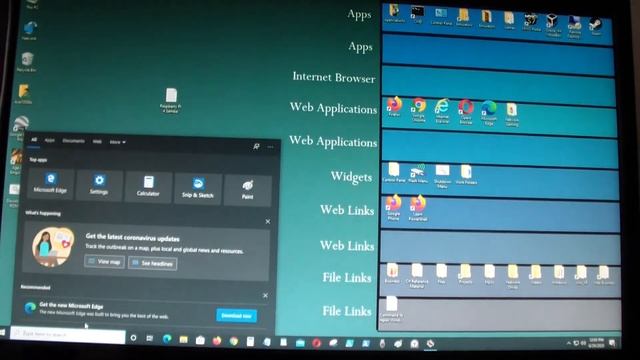Select Projects folder in File Links row
Viewport: 640px width, 360px height.
[x=465, y=273]
